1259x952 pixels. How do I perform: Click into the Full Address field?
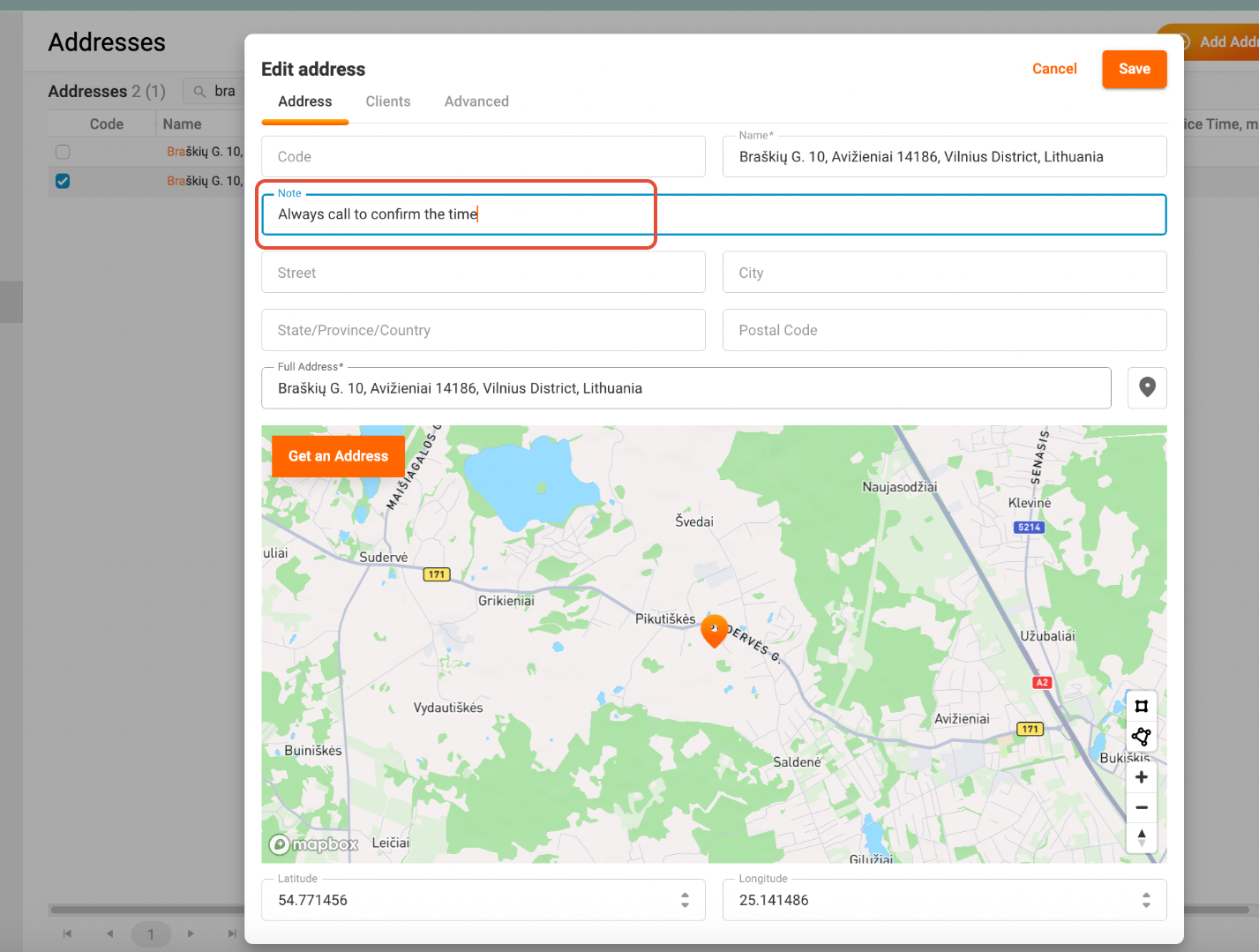(x=686, y=388)
